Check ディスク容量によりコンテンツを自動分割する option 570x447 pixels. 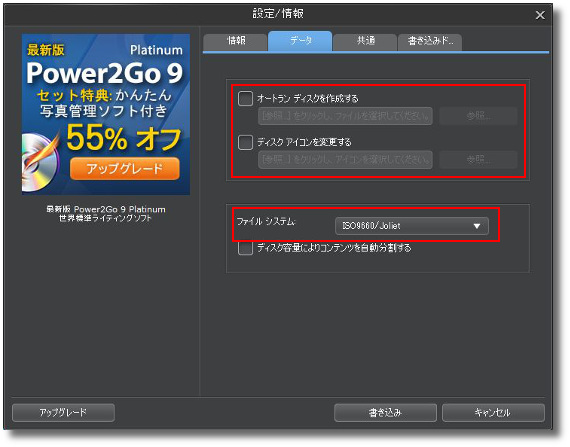pyautogui.click(x=245, y=248)
